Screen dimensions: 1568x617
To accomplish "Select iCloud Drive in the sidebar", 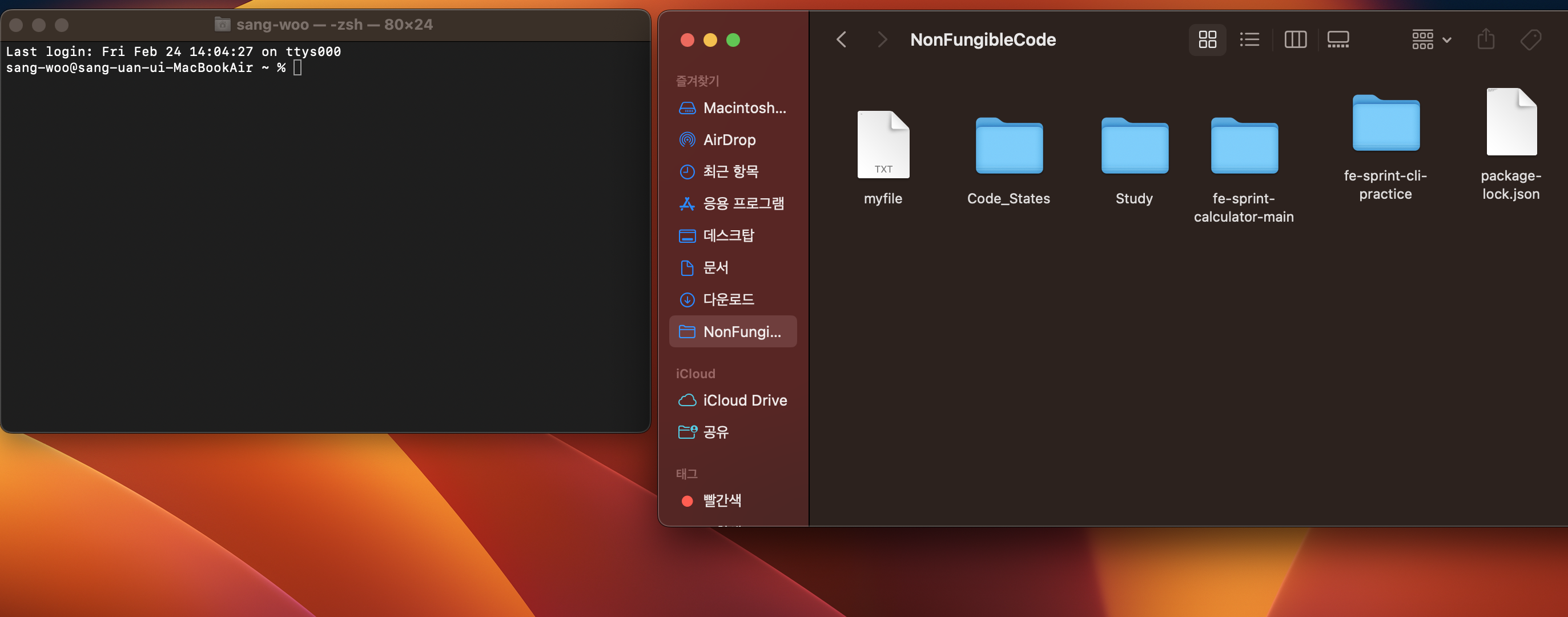I will 744,400.
